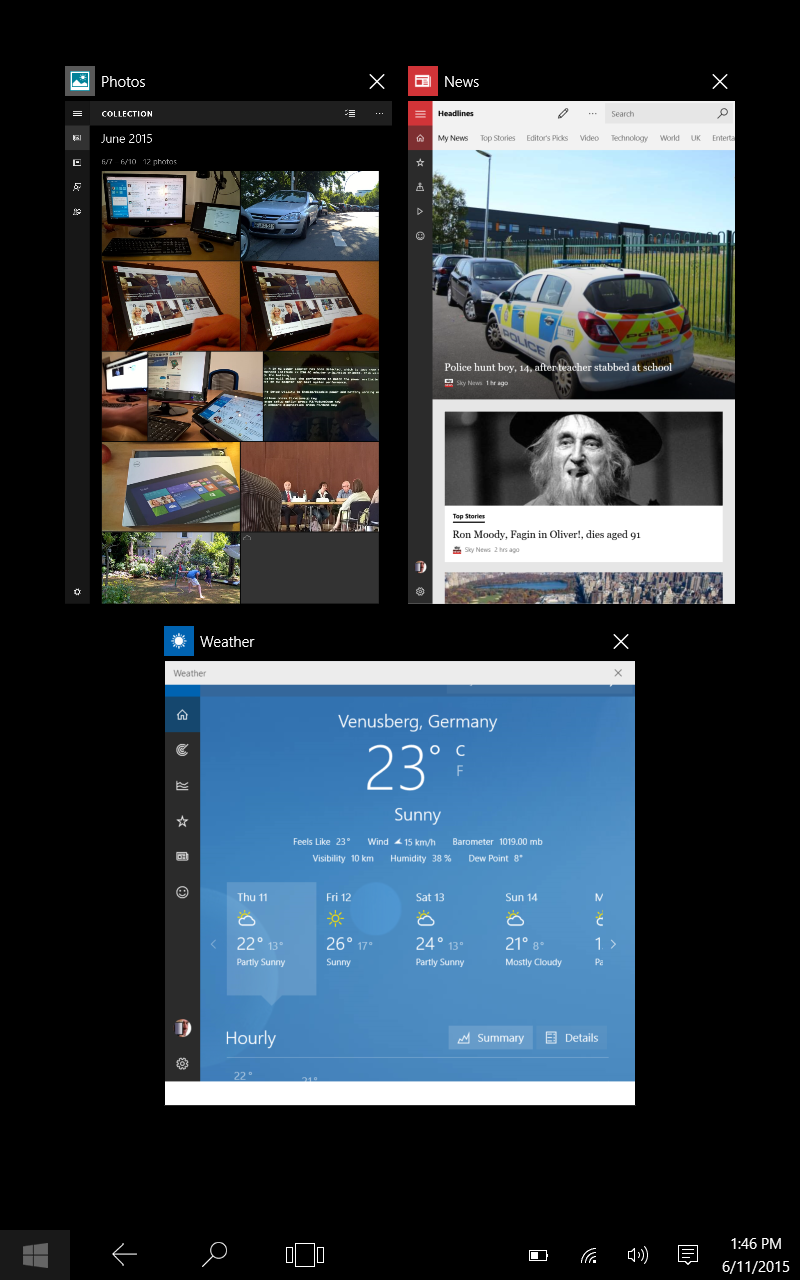800x1280 pixels.
Task: Close the News task view window
Action: 720,82
